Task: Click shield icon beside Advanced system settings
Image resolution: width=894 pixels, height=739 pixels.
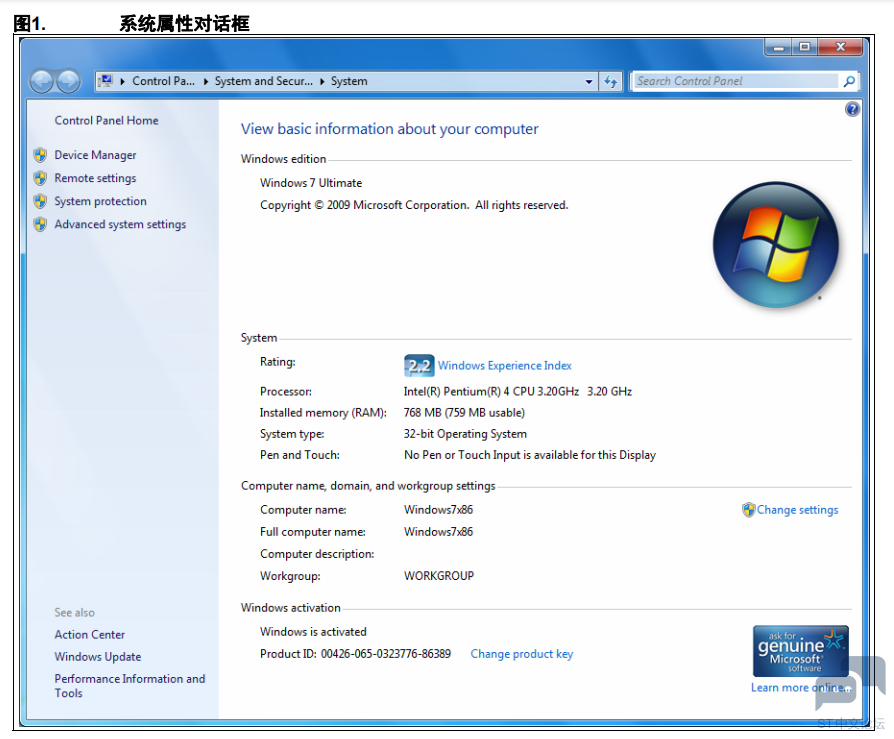Action: tap(40, 225)
